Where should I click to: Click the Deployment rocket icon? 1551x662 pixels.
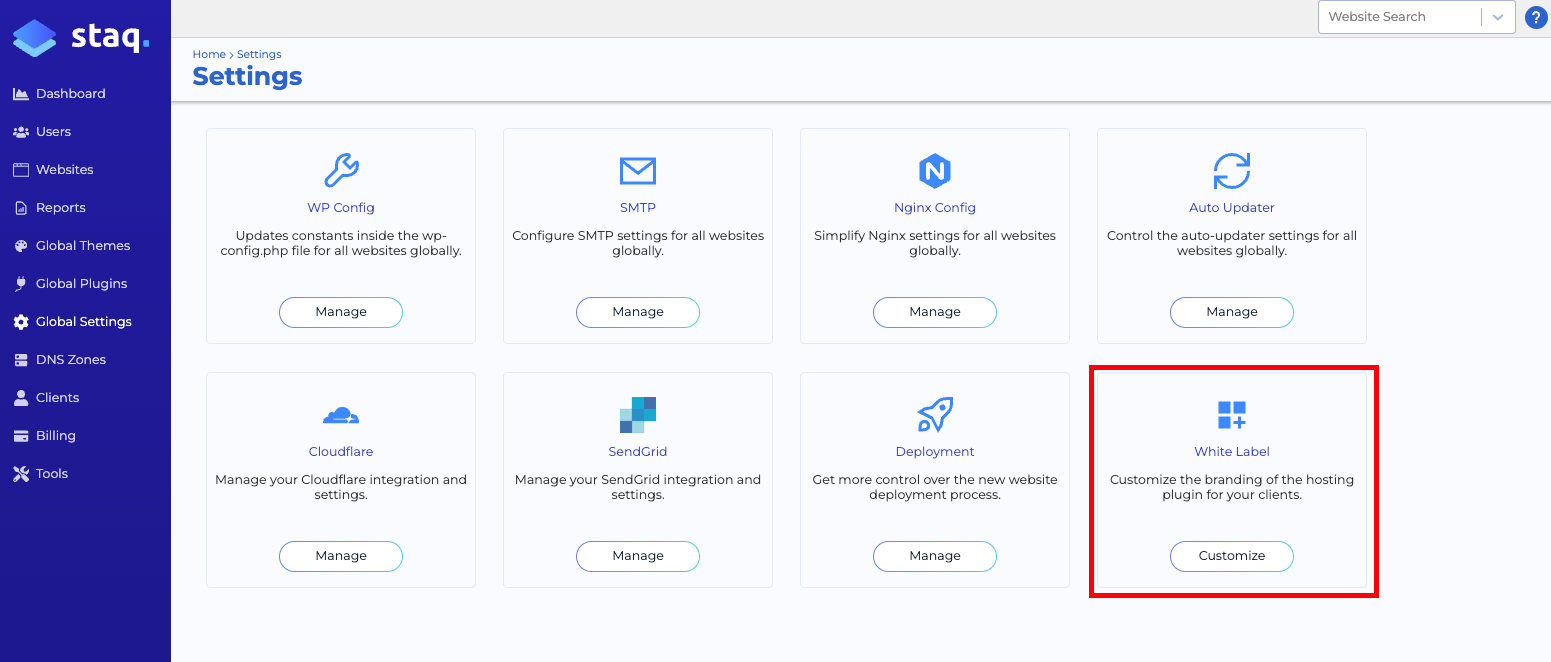[934, 415]
